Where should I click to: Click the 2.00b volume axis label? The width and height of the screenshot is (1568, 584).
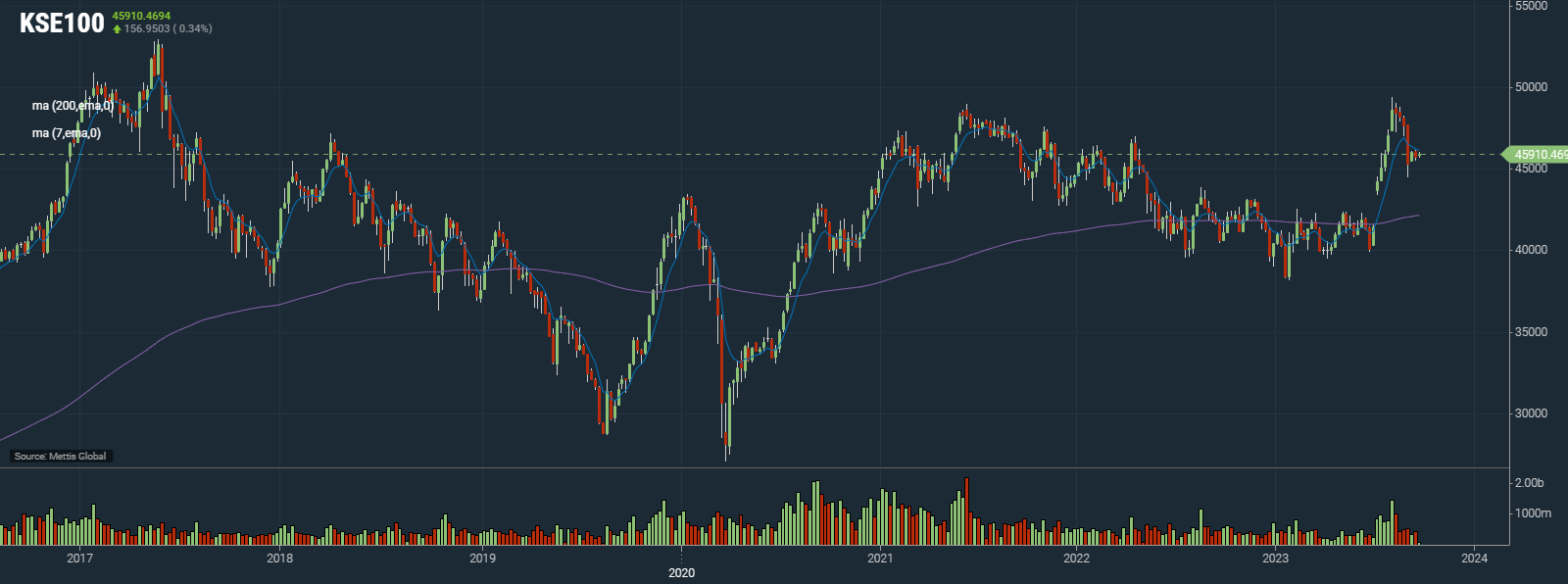(1529, 483)
